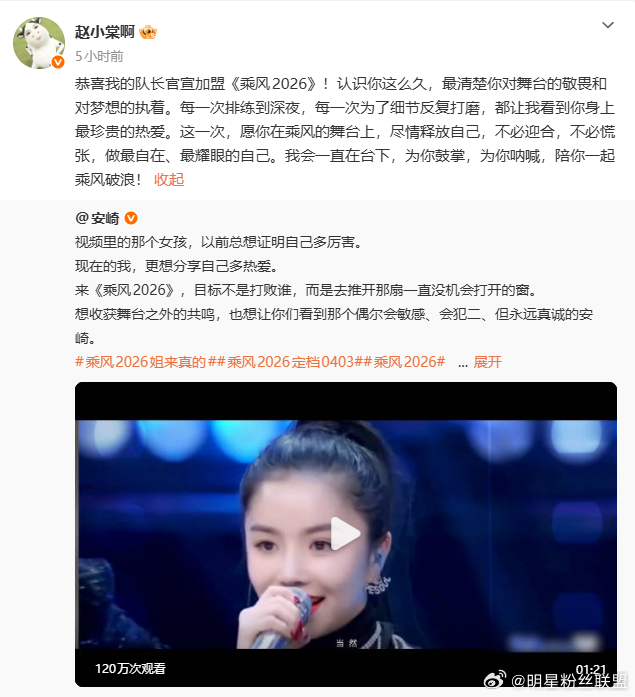
Task: Click the original post body text
Action: (x=345, y=132)
